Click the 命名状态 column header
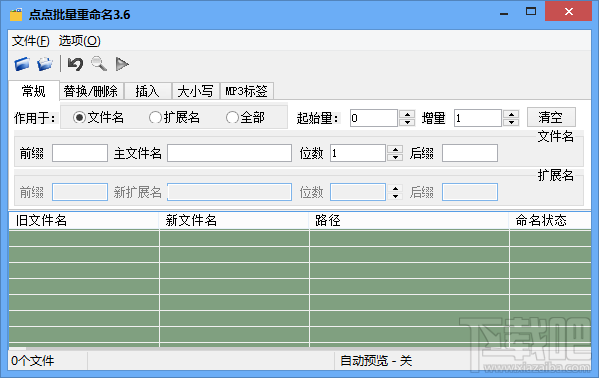The width and height of the screenshot is (599, 378). pos(550,221)
